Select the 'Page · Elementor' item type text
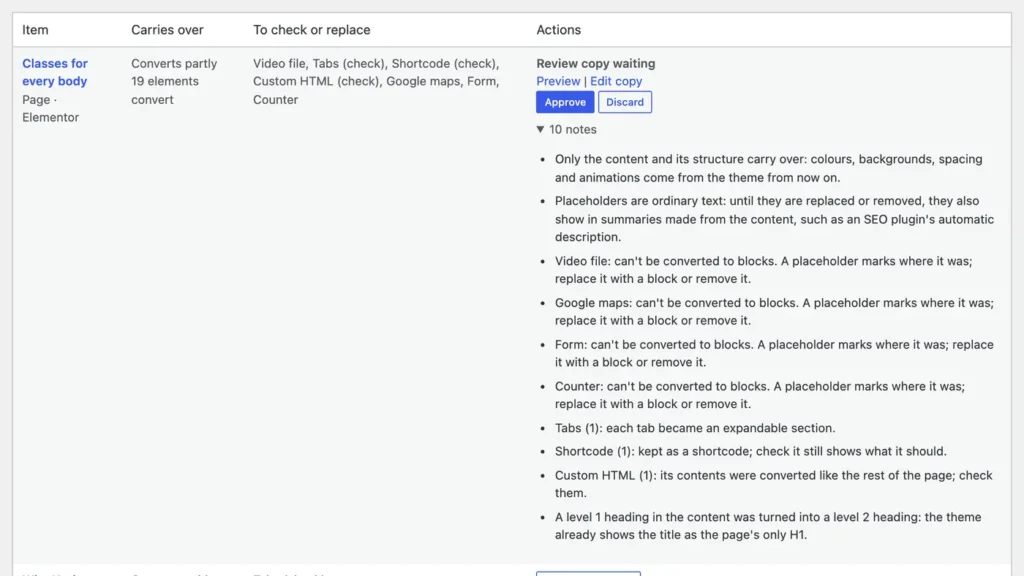Screen dimensions: 1024x576 tap(50, 108)
